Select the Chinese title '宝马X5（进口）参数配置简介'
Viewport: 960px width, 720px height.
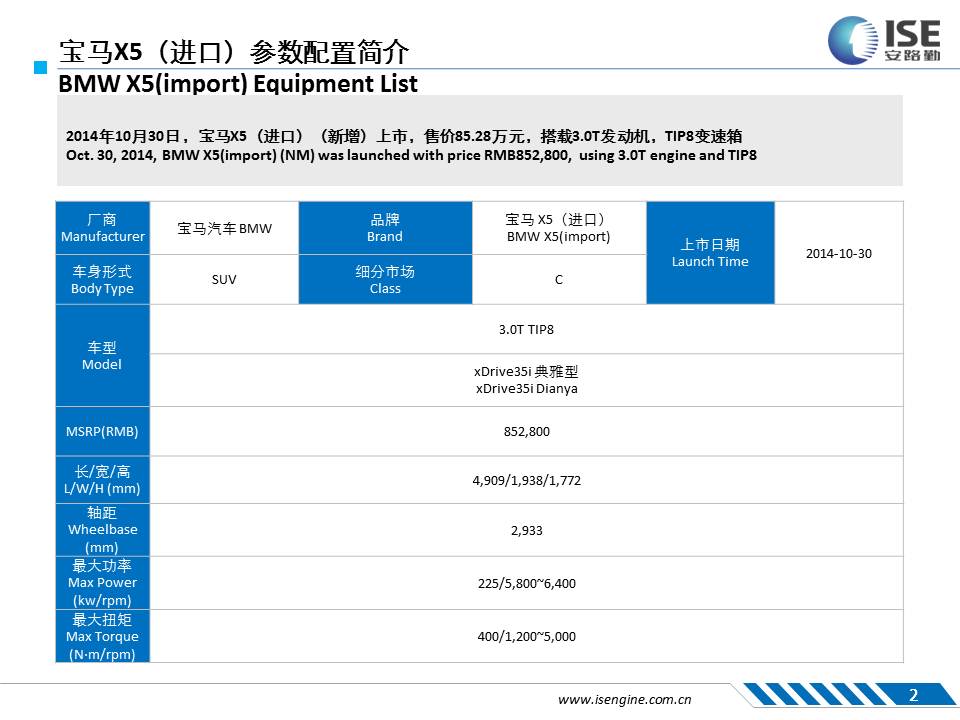(234, 52)
